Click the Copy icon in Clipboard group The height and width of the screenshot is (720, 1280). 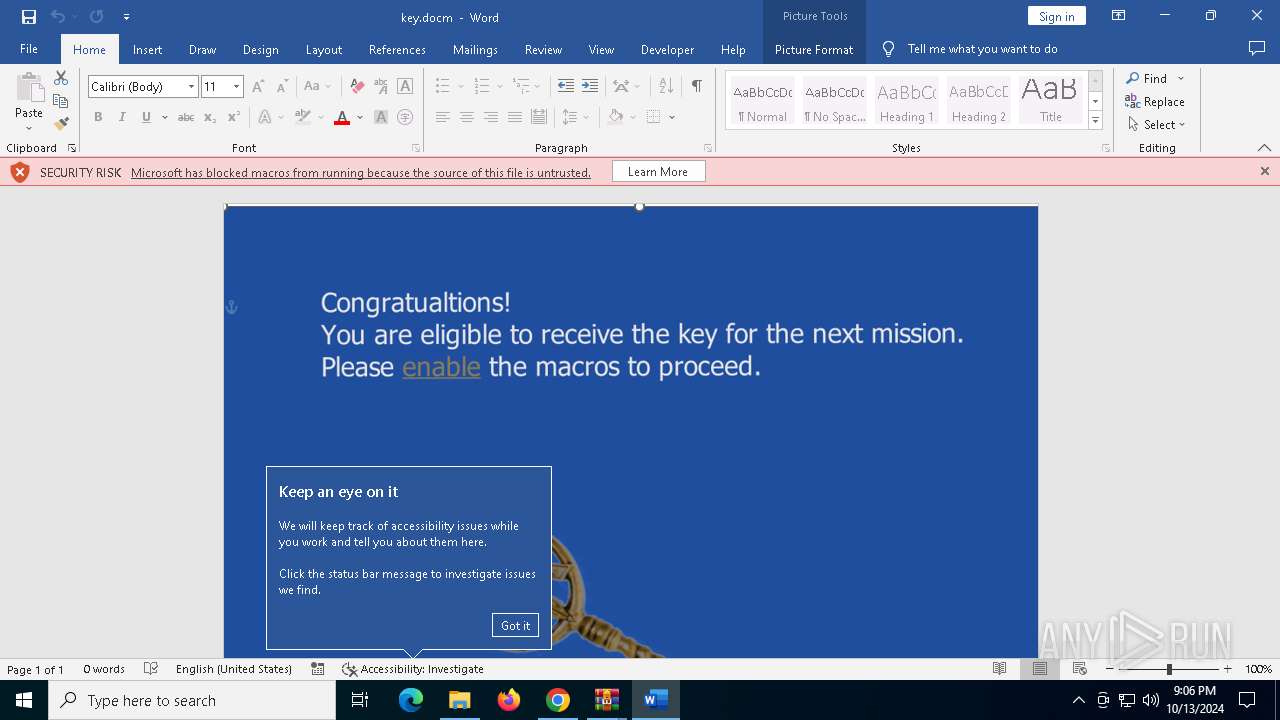(x=61, y=101)
